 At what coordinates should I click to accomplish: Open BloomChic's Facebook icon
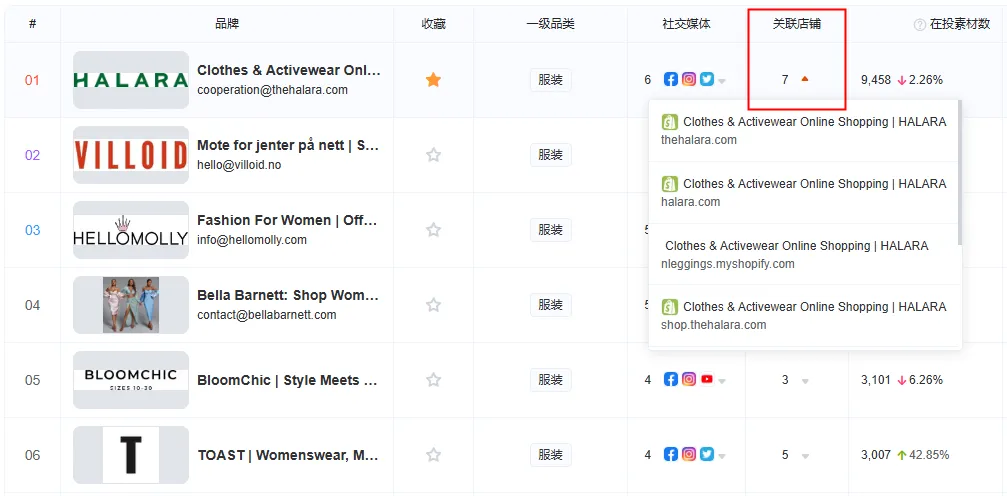click(670, 380)
